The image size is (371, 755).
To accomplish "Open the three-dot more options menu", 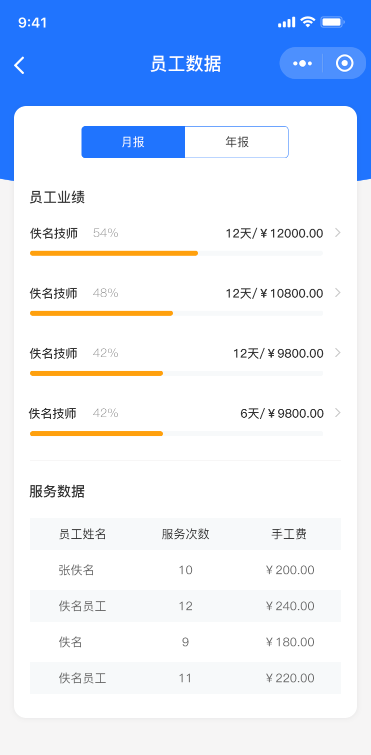I will 302,63.
